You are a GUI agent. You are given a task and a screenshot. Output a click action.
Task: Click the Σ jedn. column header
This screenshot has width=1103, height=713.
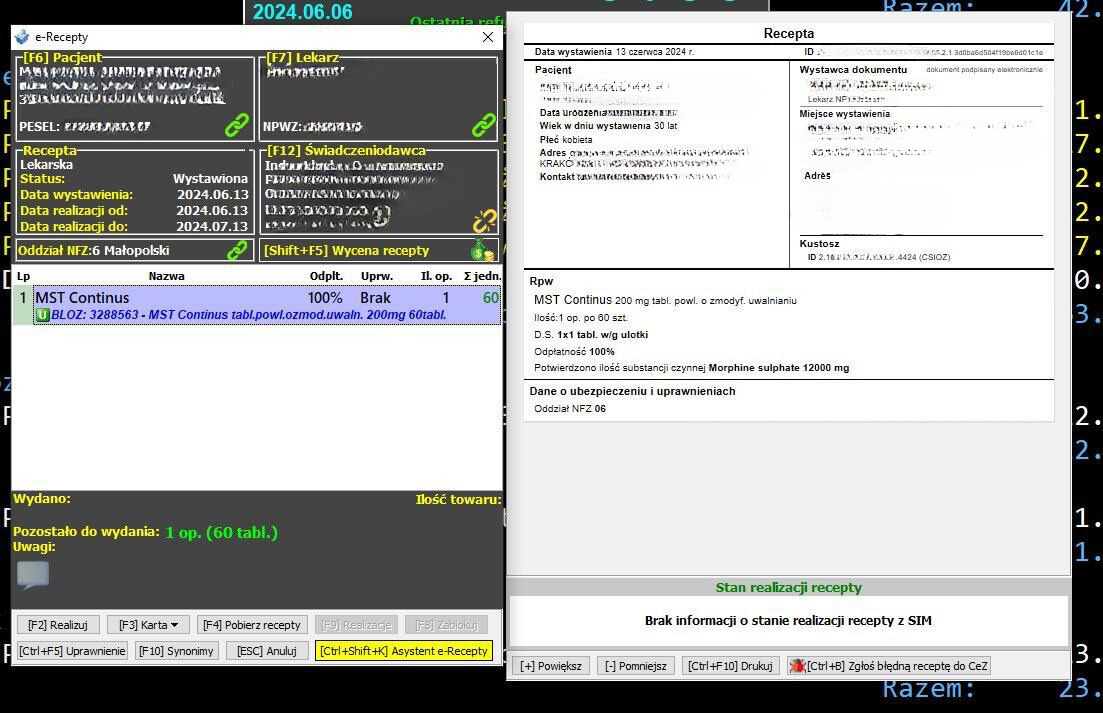click(x=482, y=276)
